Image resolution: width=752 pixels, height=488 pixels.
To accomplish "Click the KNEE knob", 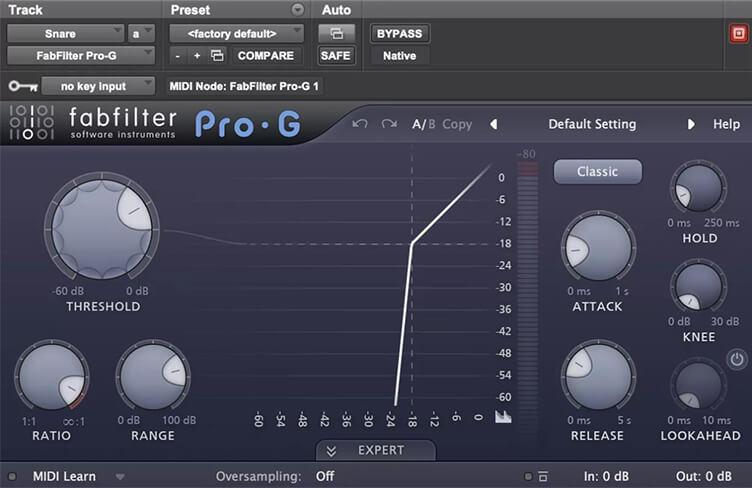I will [698, 286].
